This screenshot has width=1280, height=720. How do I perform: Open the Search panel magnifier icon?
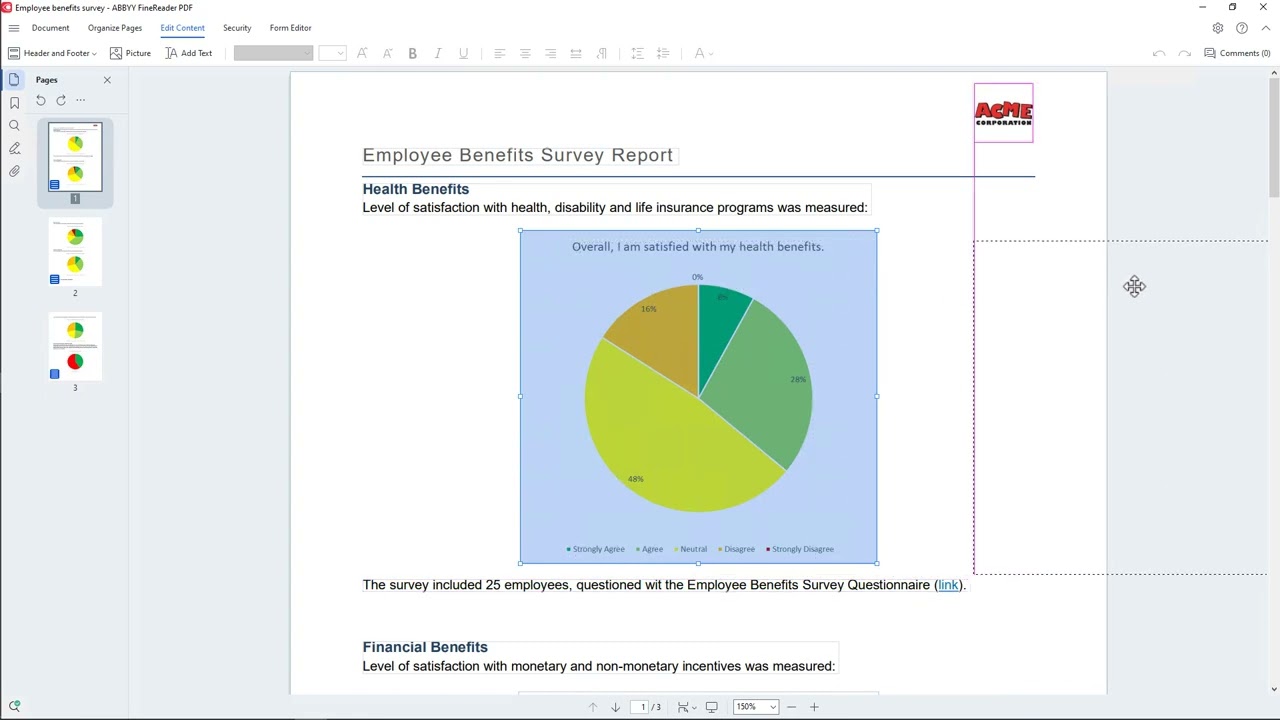(x=14, y=126)
